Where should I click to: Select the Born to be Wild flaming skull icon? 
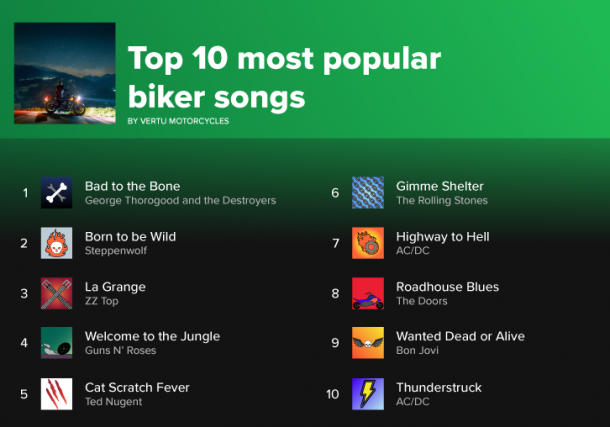[x=56, y=243]
